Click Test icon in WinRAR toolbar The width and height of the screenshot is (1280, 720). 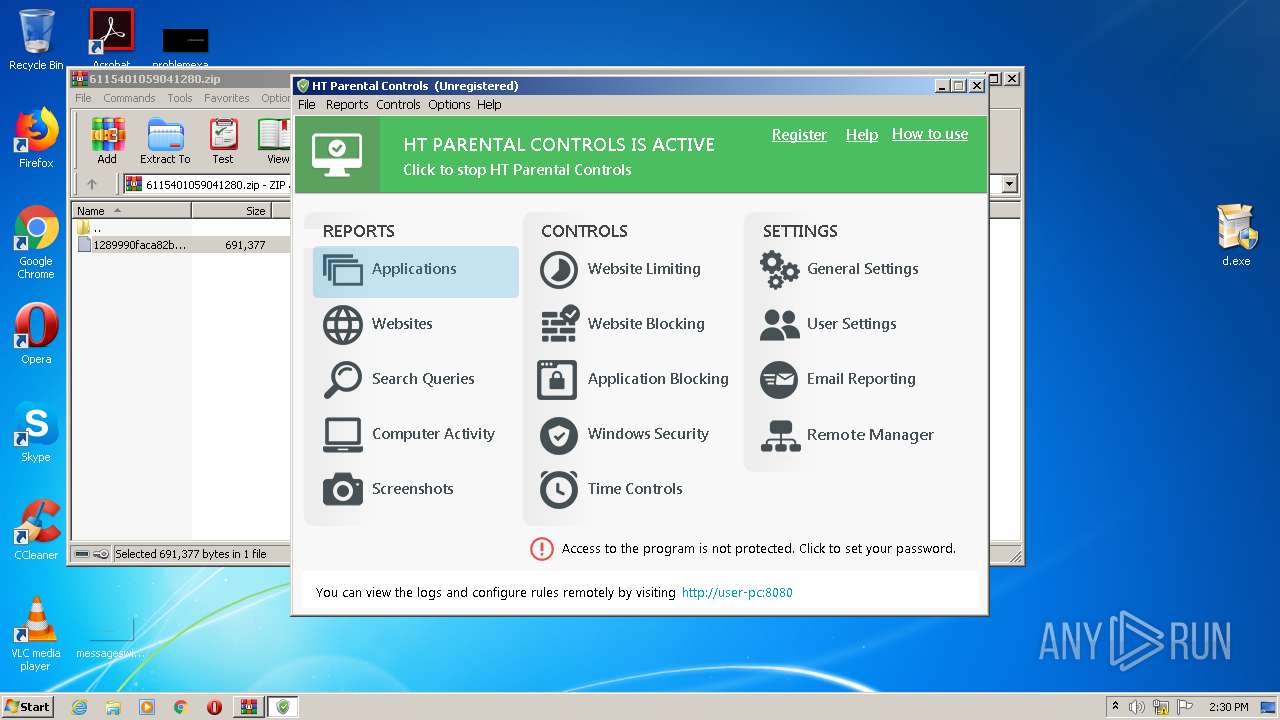pos(223,140)
